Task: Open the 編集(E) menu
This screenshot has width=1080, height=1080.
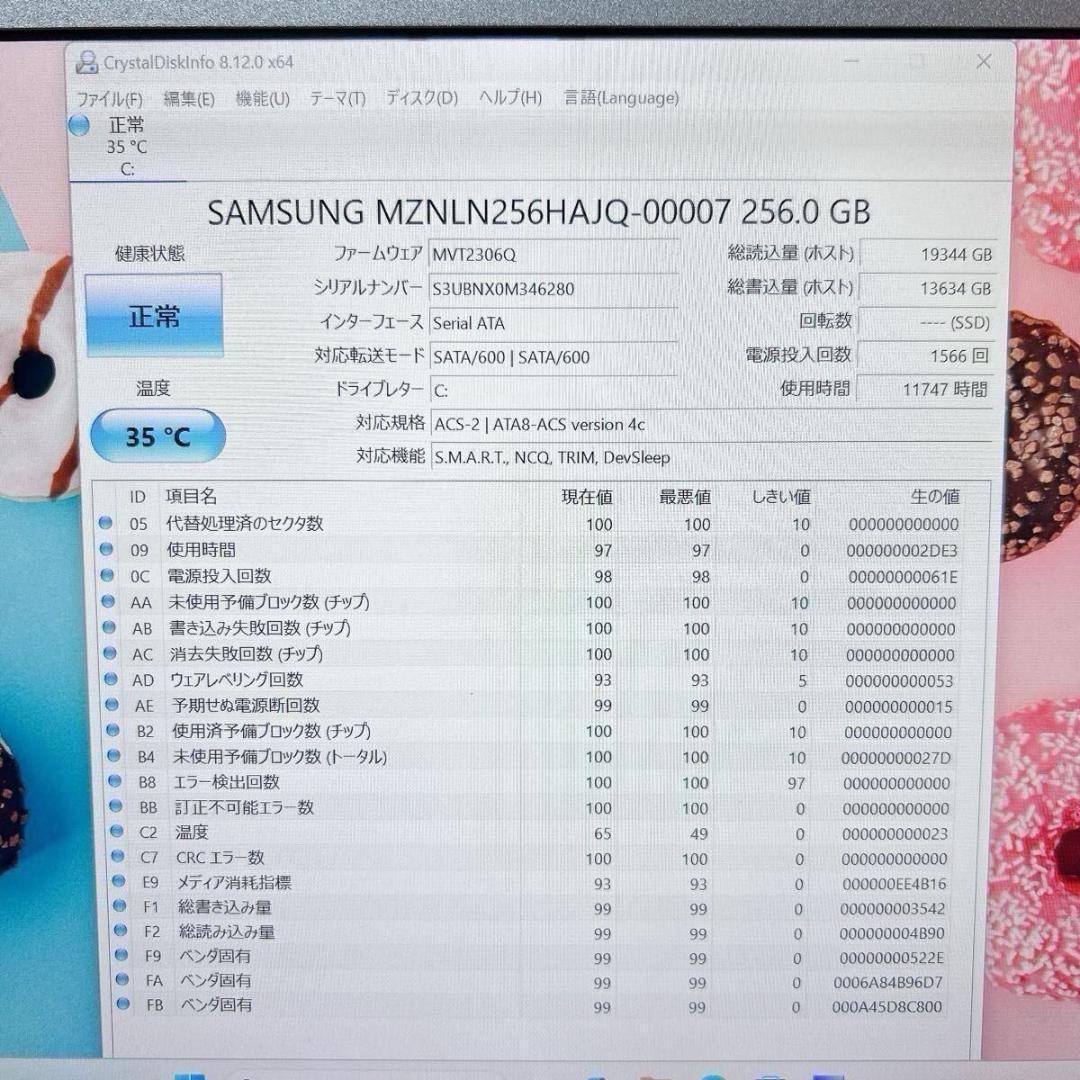Action: pos(186,98)
